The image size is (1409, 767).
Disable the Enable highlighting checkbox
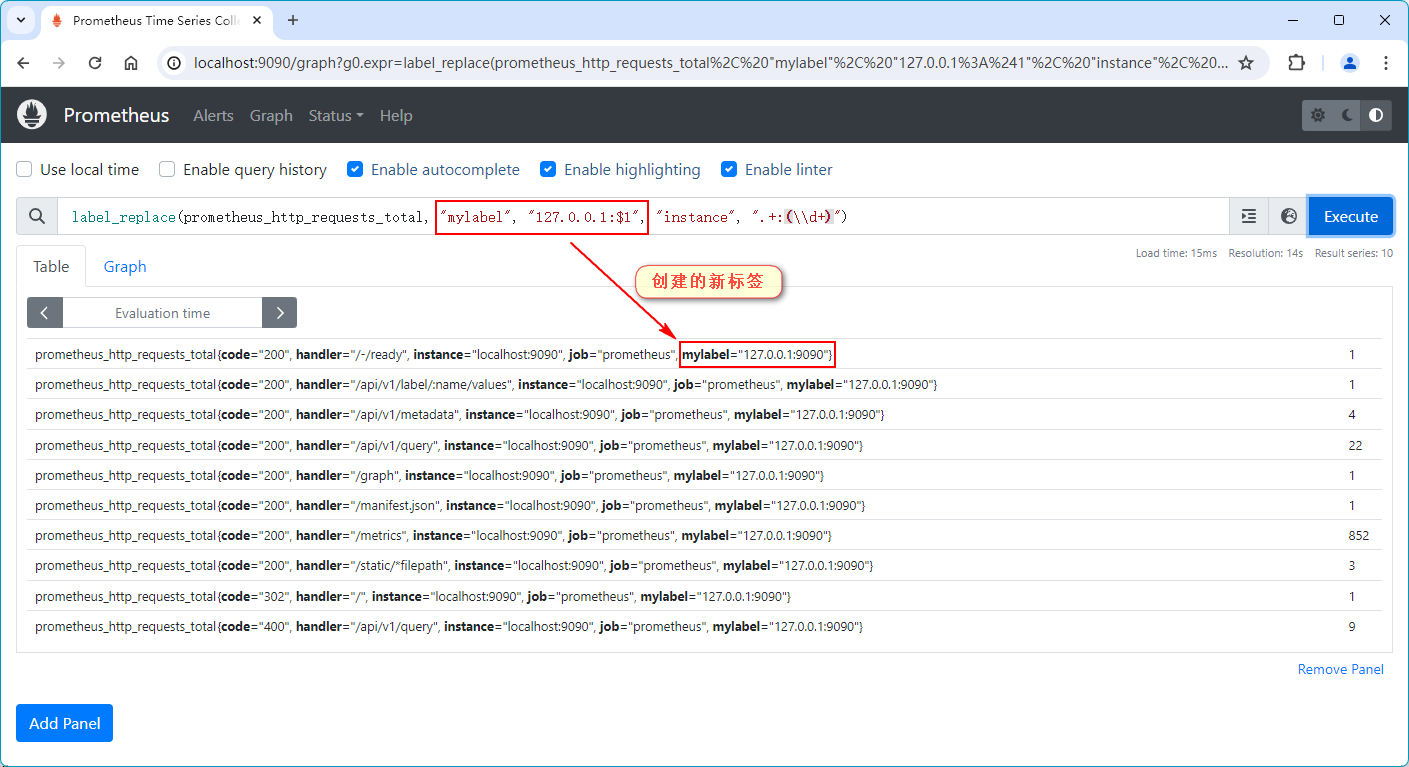tap(548, 169)
